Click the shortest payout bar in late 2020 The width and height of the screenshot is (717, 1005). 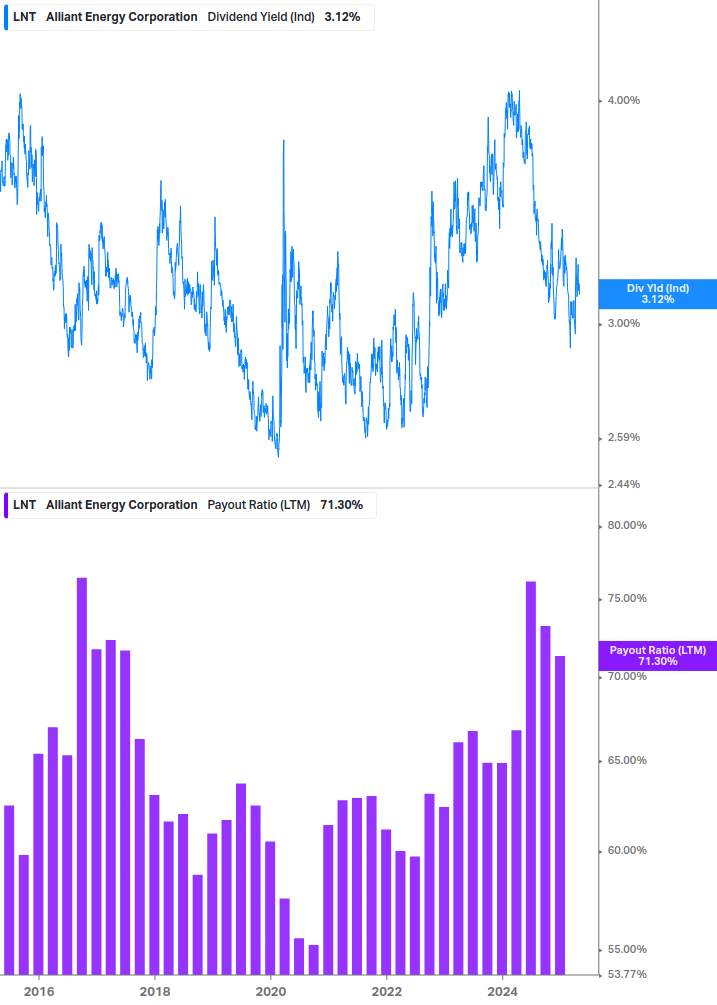313,959
